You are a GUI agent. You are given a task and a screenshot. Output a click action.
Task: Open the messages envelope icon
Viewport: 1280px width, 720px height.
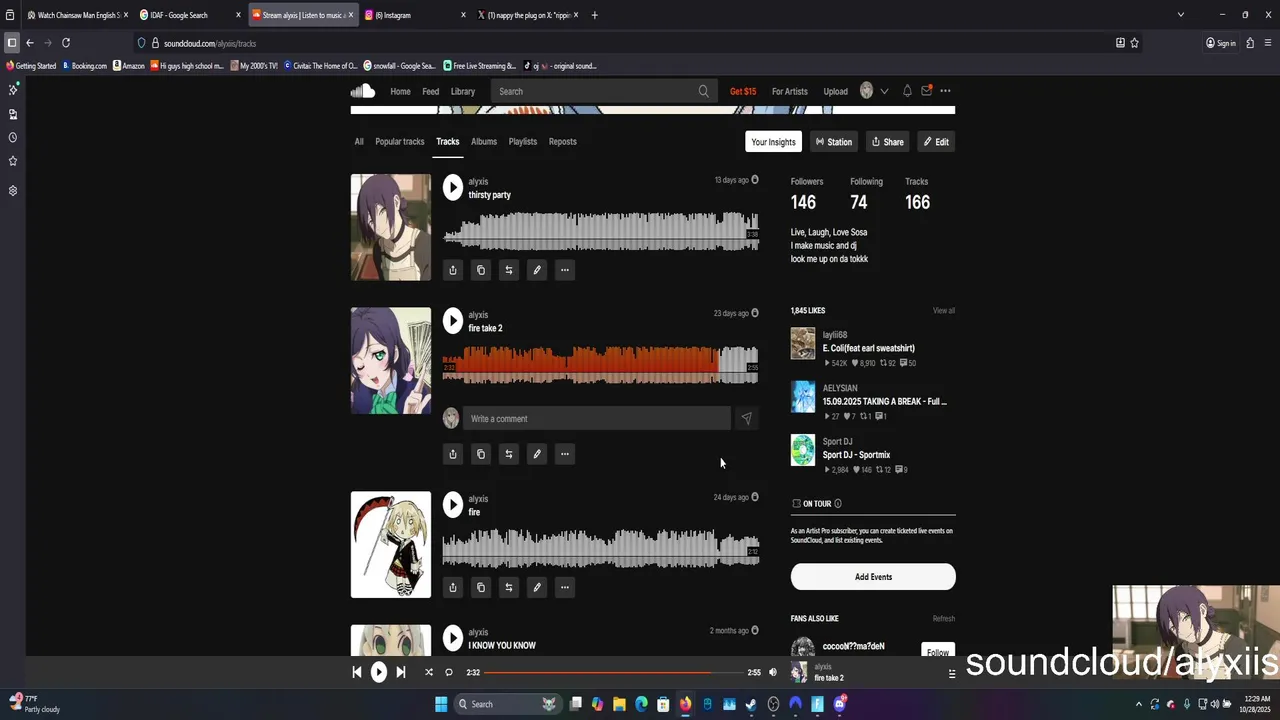pos(927,91)
